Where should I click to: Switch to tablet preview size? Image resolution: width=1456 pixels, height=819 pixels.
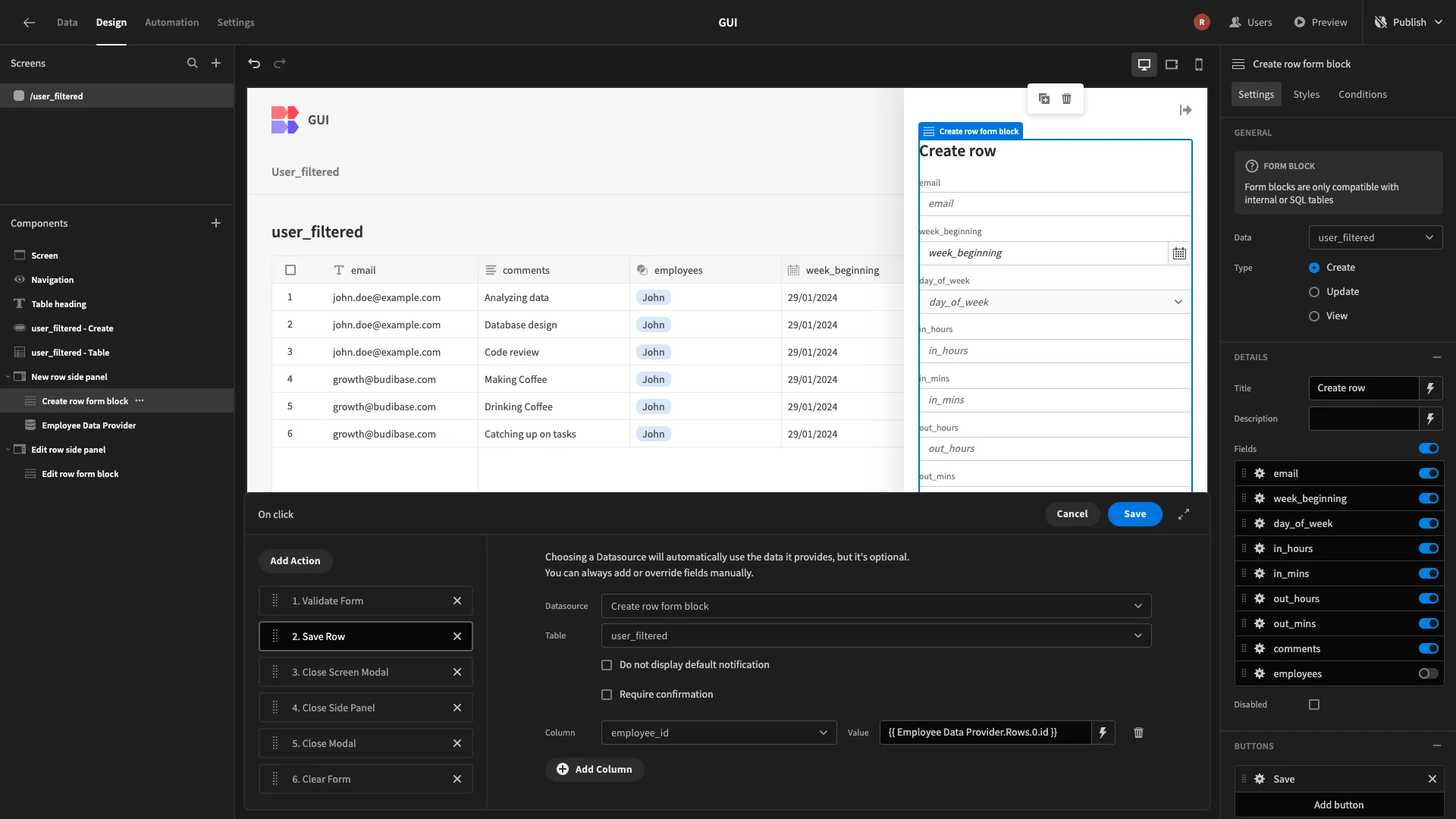click(1172, 64)
